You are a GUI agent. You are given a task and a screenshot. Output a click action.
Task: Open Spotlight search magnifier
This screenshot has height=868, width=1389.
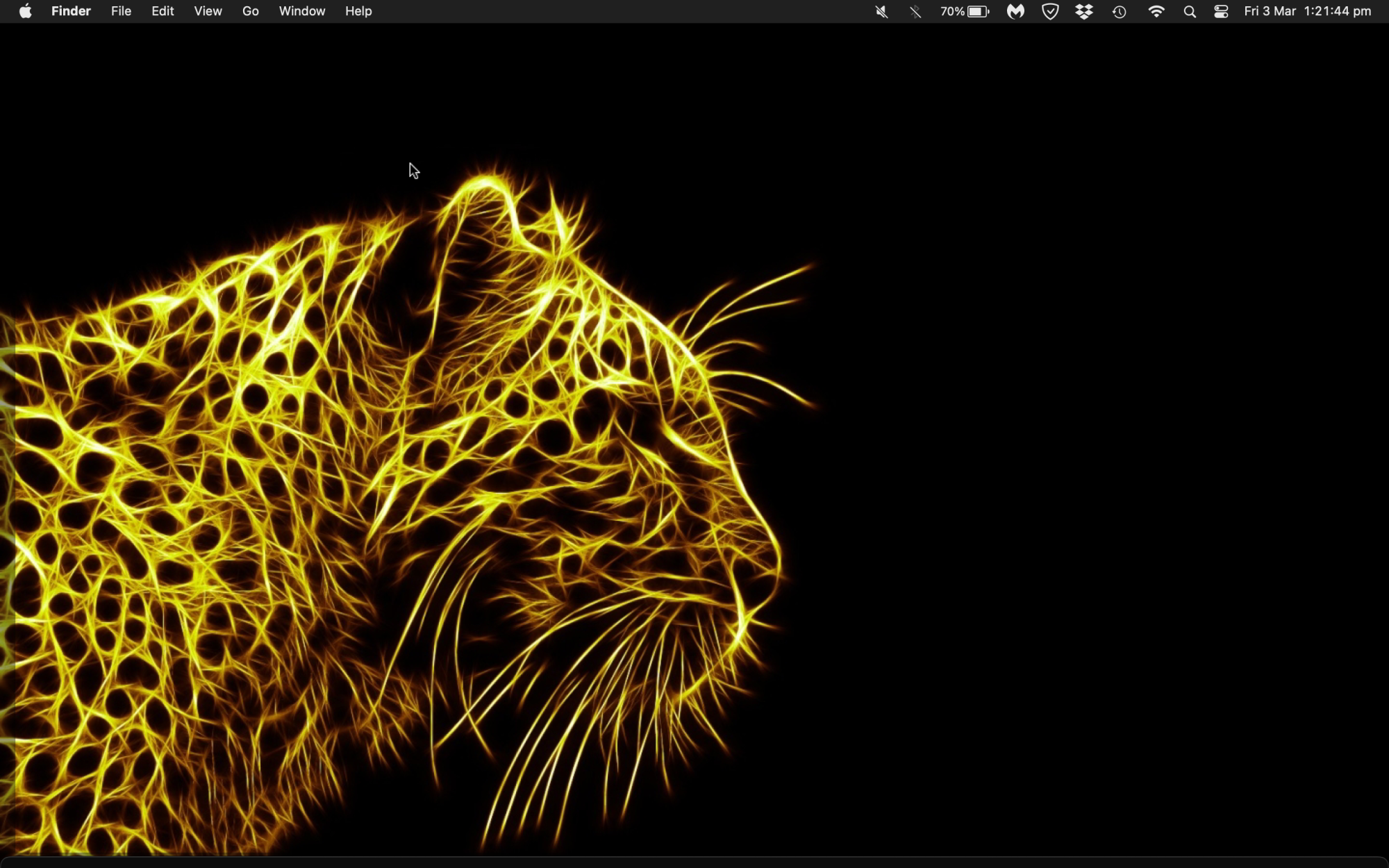click(1190, 12)
